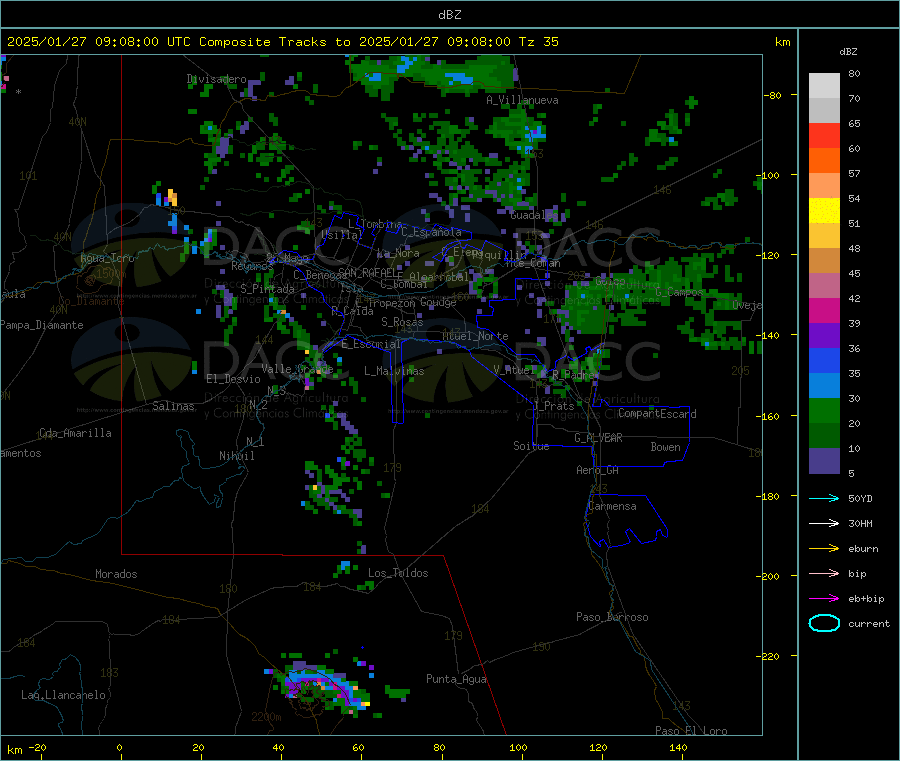
Task: Click the S_Rosas location label
Action: coord(402,322)
